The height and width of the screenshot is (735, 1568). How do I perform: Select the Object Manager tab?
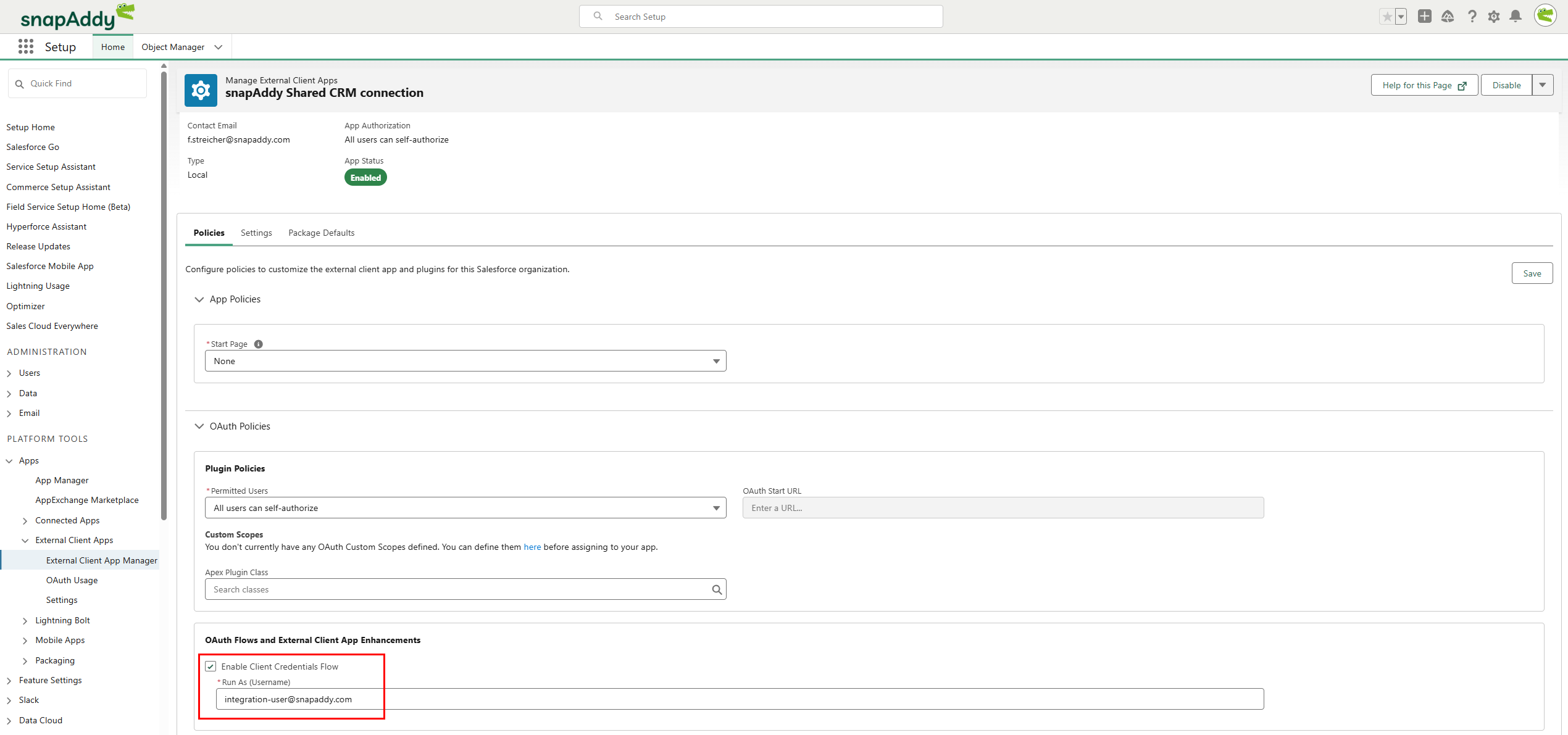(173, 47)
